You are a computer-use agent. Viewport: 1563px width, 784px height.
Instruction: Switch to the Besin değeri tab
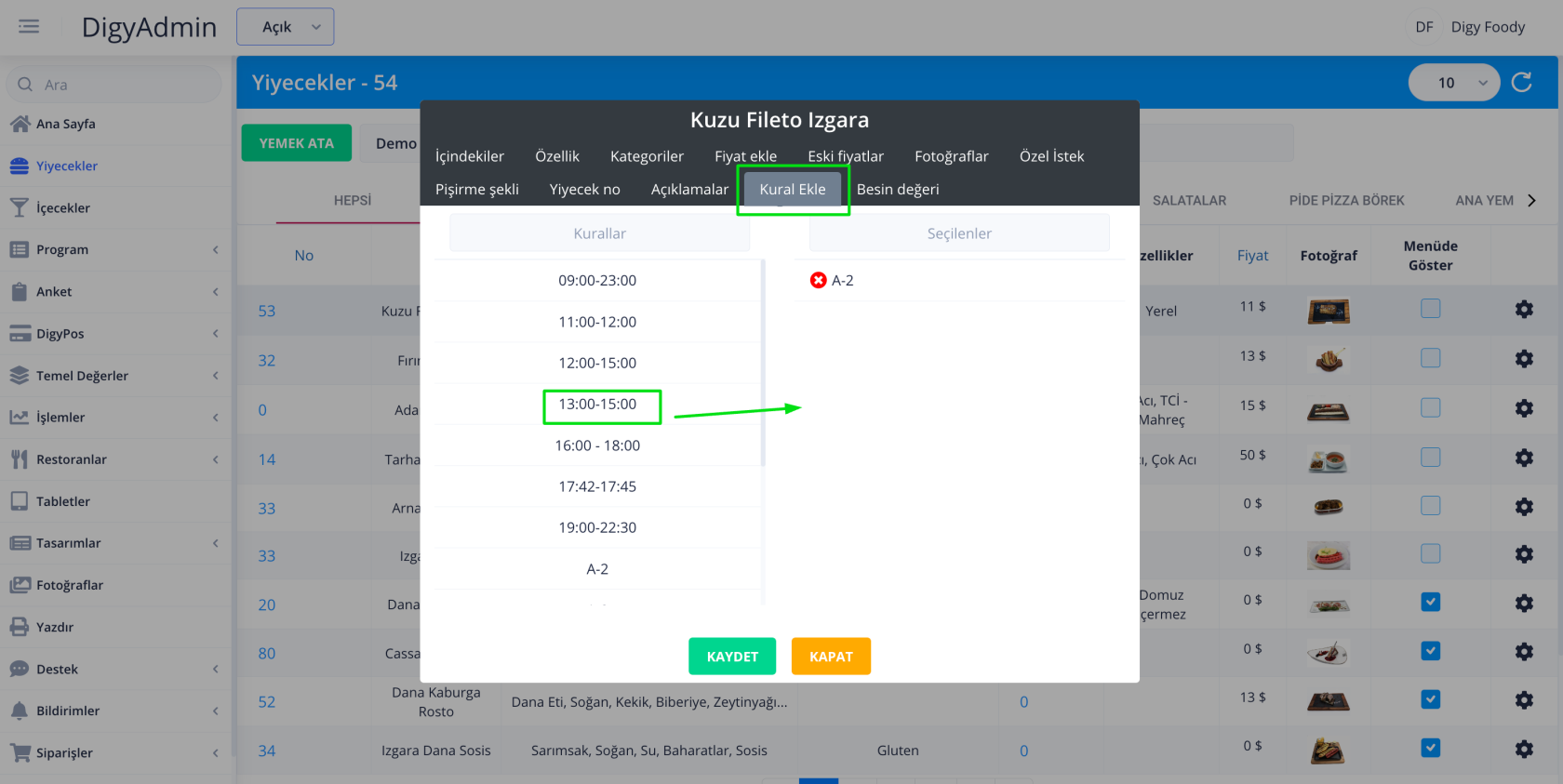pos(897,189)
